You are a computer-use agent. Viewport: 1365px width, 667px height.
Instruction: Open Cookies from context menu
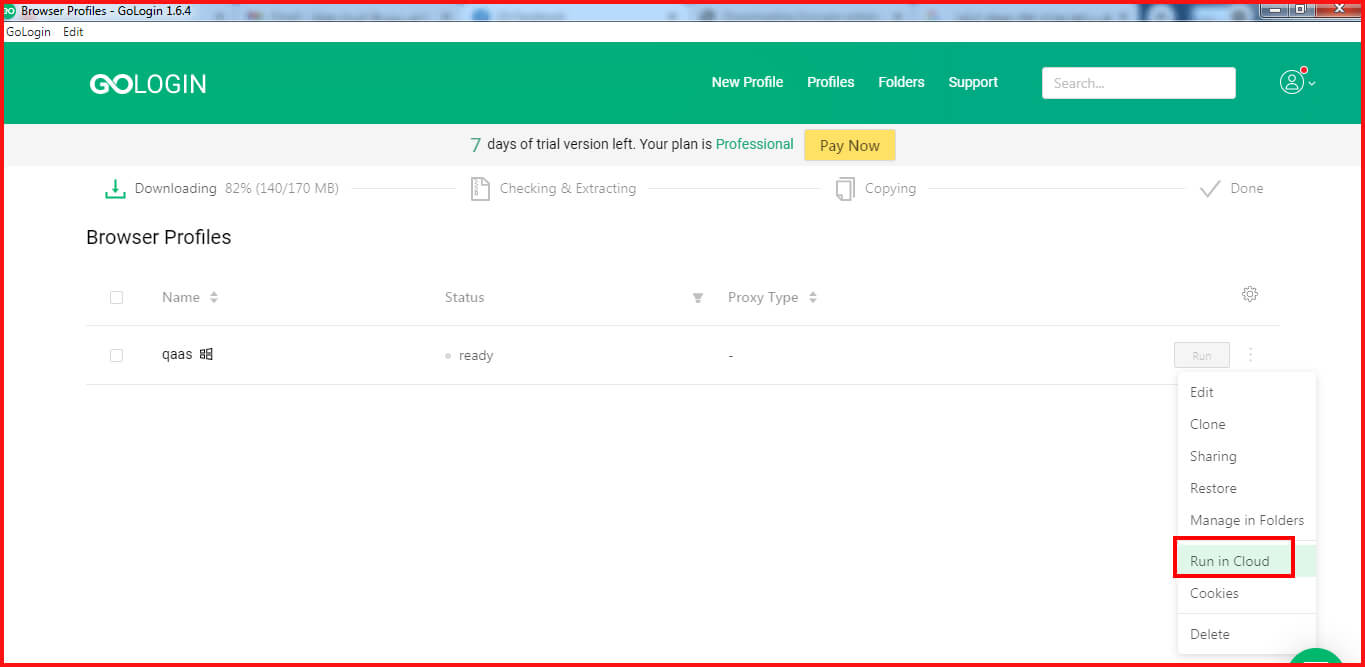(x=1247, y=593)
